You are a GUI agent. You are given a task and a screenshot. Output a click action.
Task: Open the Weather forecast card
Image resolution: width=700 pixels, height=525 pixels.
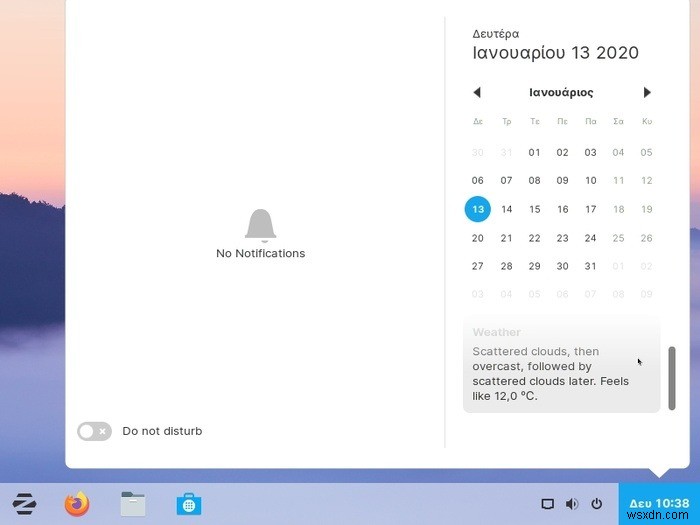pyautogui.click(x=562, y=364)
